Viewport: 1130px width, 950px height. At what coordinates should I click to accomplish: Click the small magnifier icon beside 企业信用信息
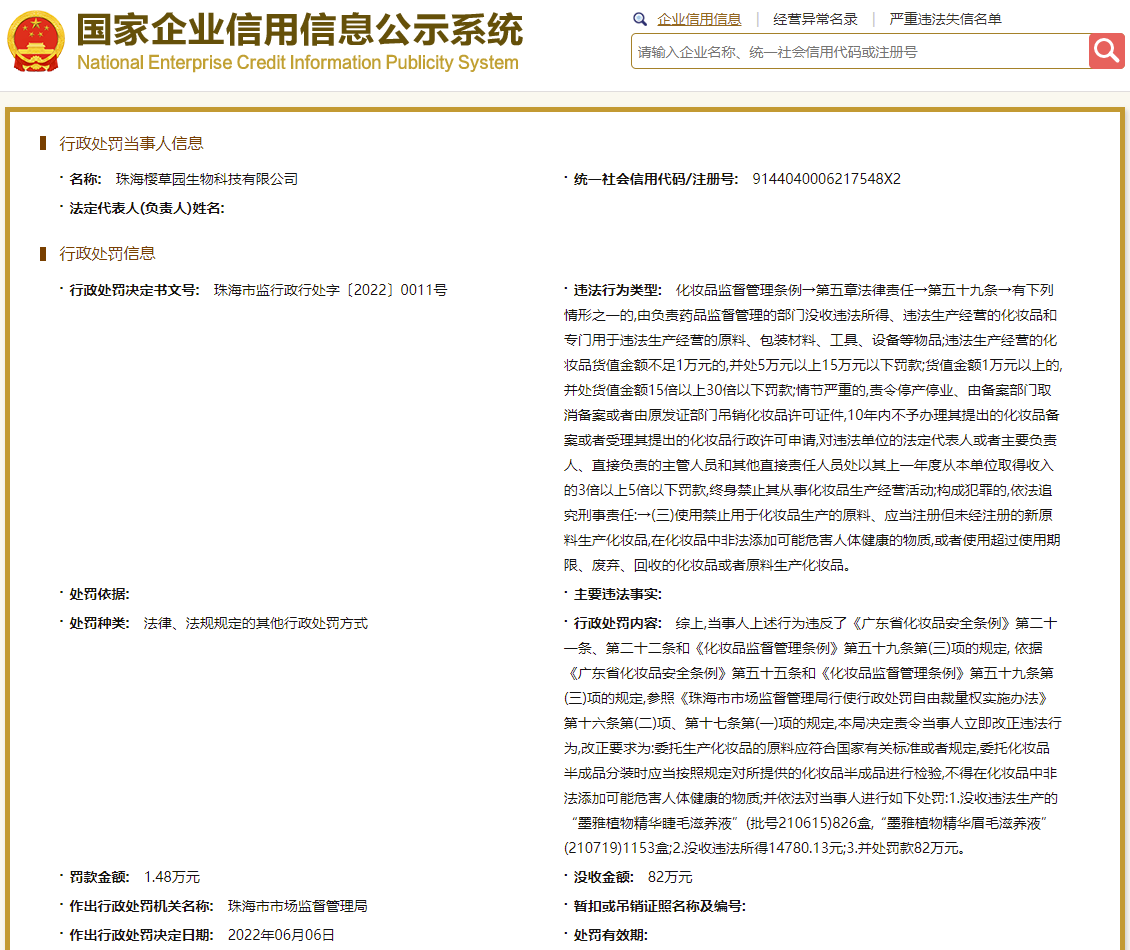coord(640,19)
